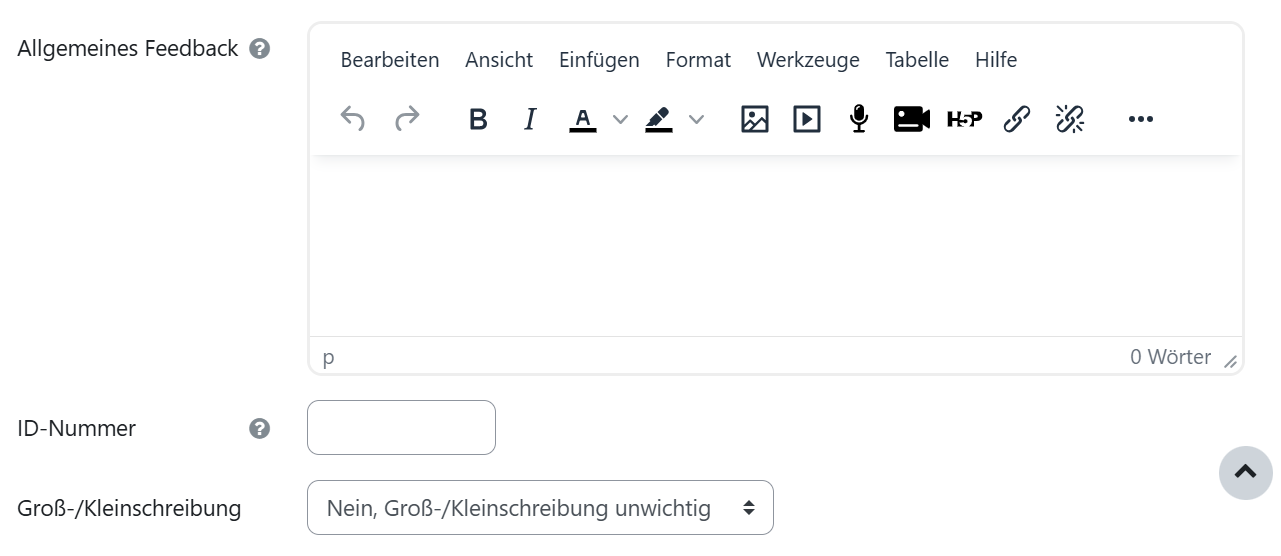Show more toolbar options via the ellipsis
Viewport: 1281px width, 556px height.
pos(1141,119)
